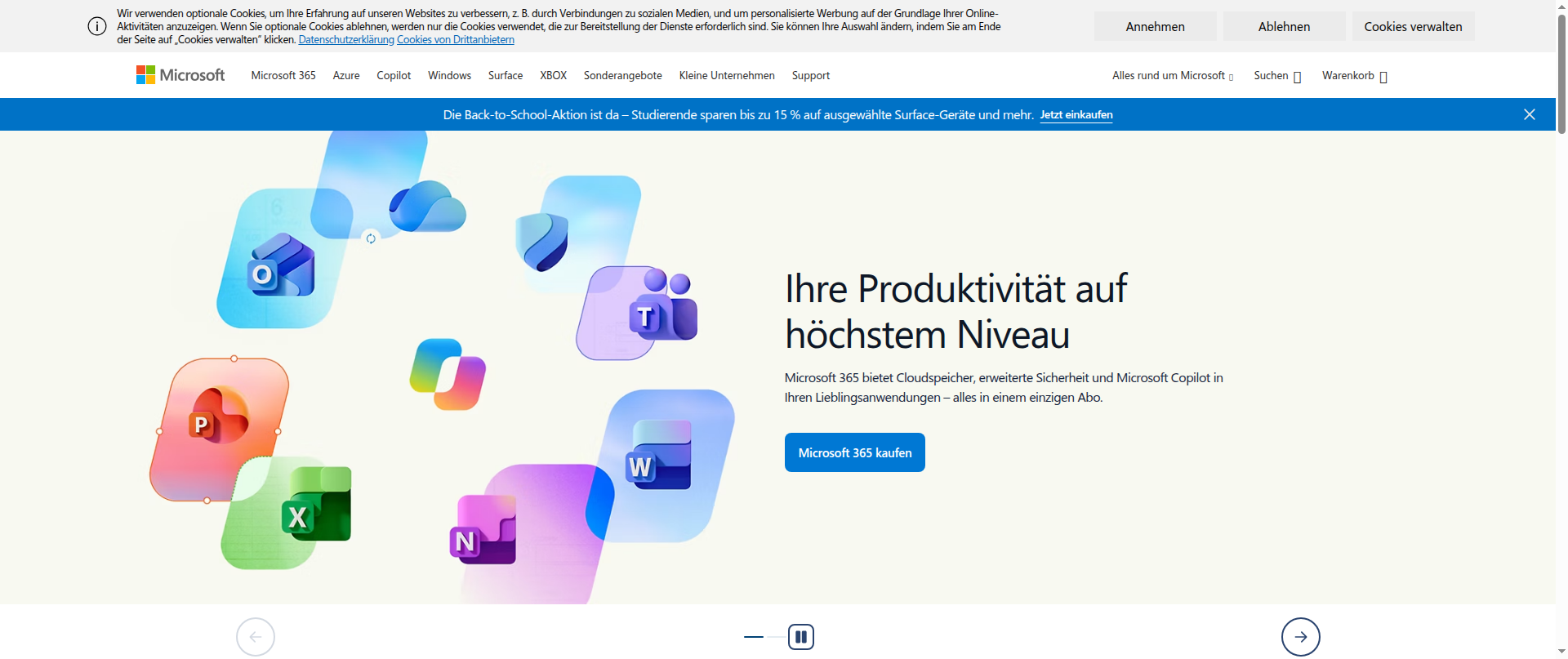The image size is (1568, 659).
Task: Click the Word app icon
Action: pyautogui.click(x=658, y=456)
